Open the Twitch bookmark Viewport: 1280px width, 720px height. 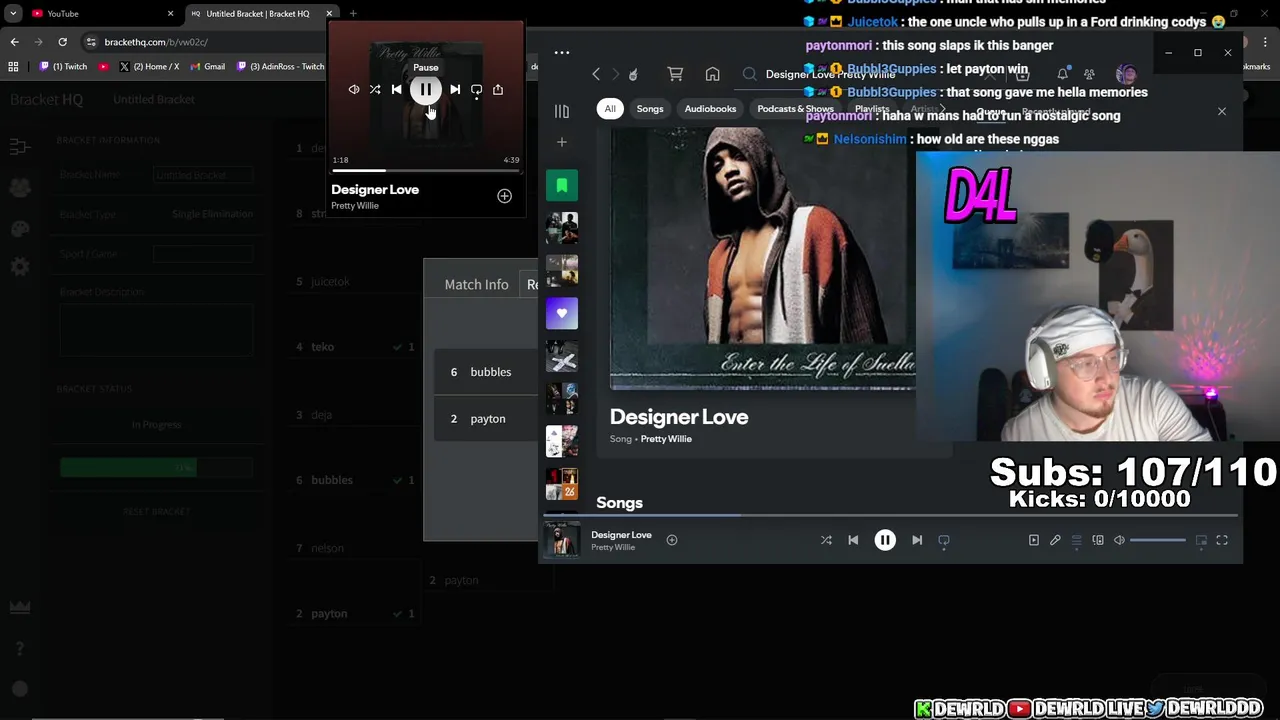point(64,67)
